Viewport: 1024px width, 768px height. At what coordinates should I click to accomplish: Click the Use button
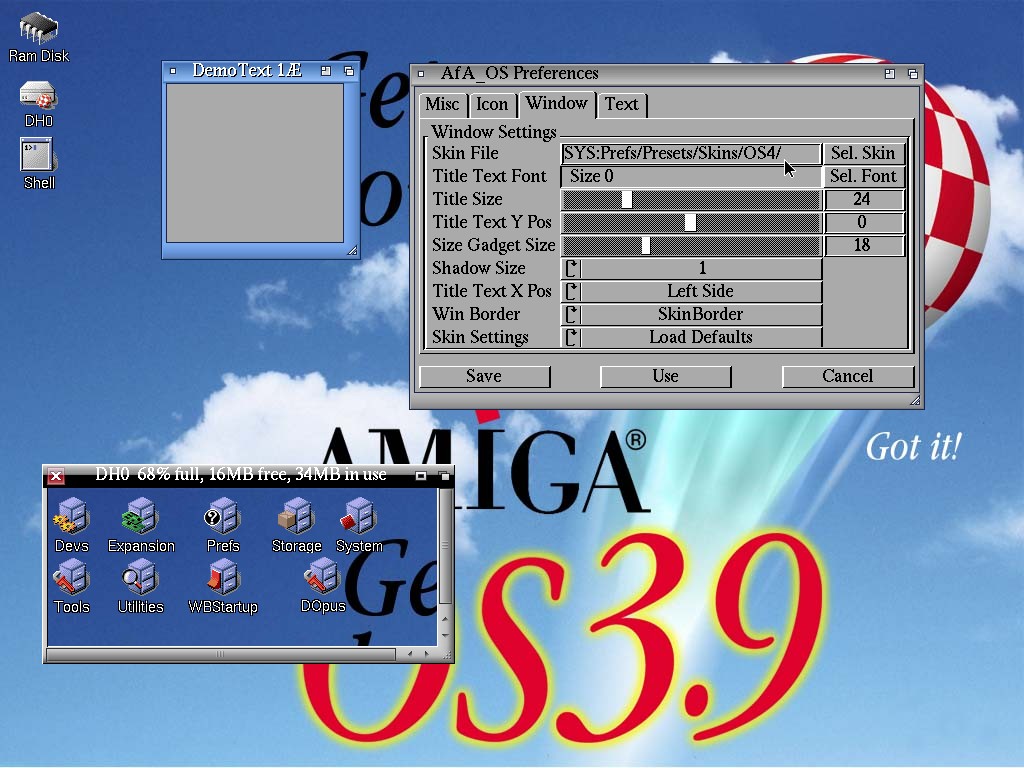[665, 376]
